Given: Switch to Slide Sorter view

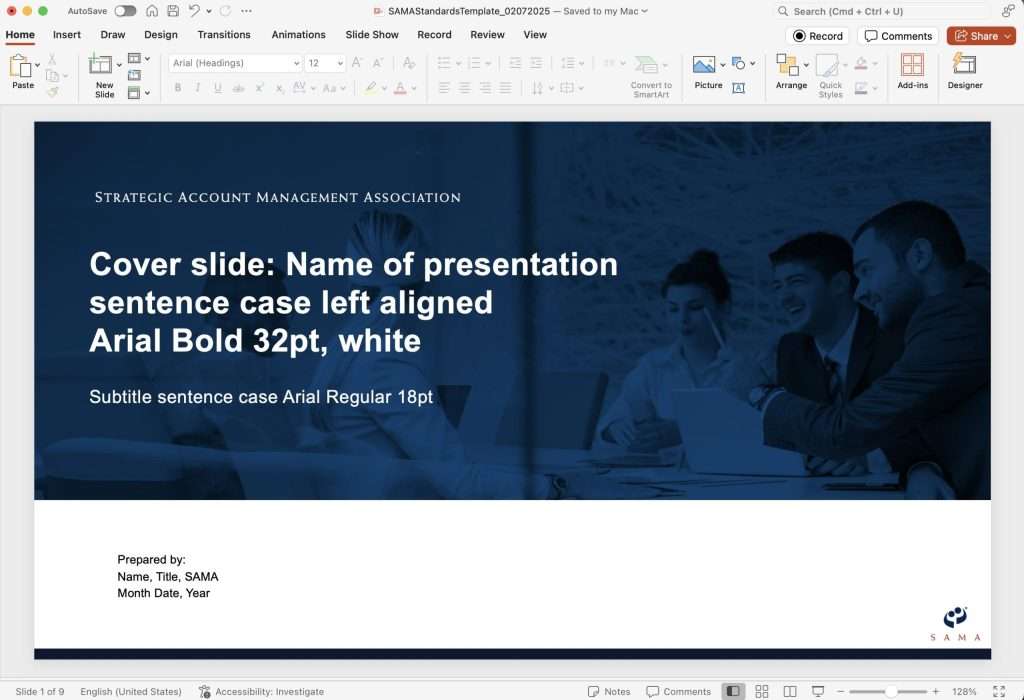Looking at the screenshot, I should point(762,691).
